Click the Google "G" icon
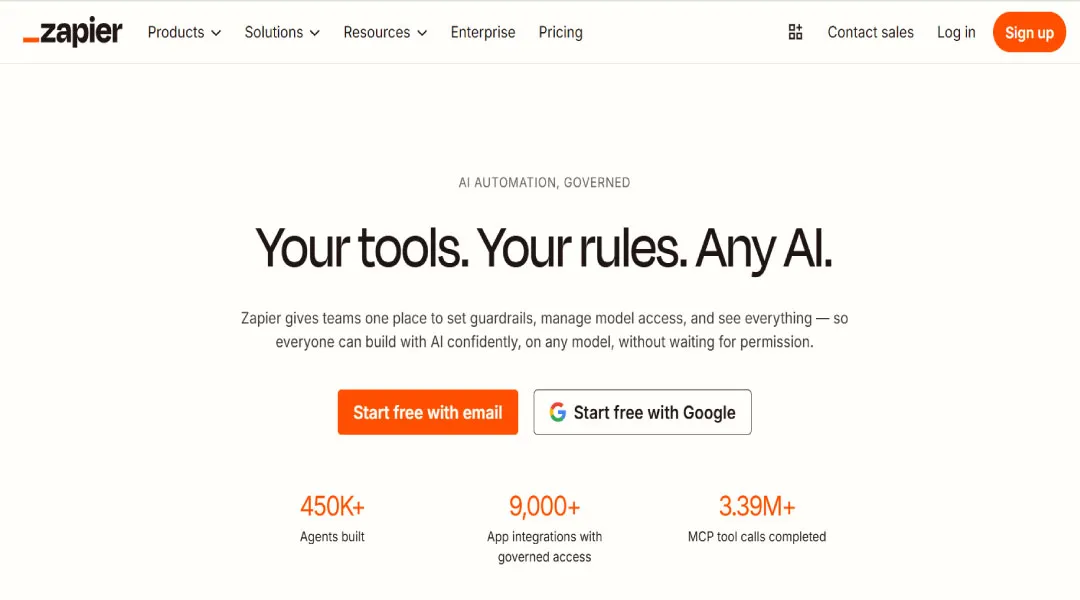This screenshot has height=600, width=1080. [x=557, y=411]
